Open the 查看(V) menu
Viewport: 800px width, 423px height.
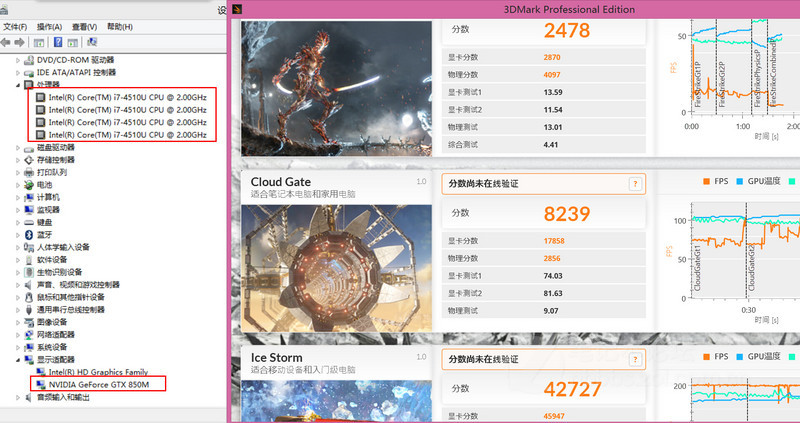click(84, 27)
